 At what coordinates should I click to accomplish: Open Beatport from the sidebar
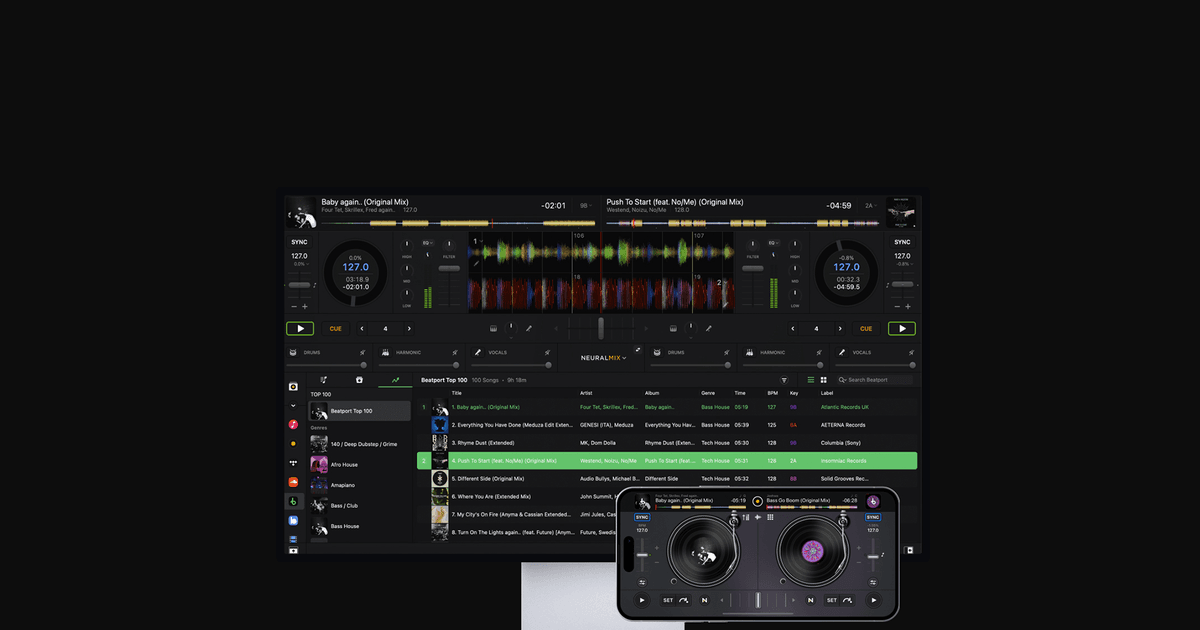click(293, 501)
